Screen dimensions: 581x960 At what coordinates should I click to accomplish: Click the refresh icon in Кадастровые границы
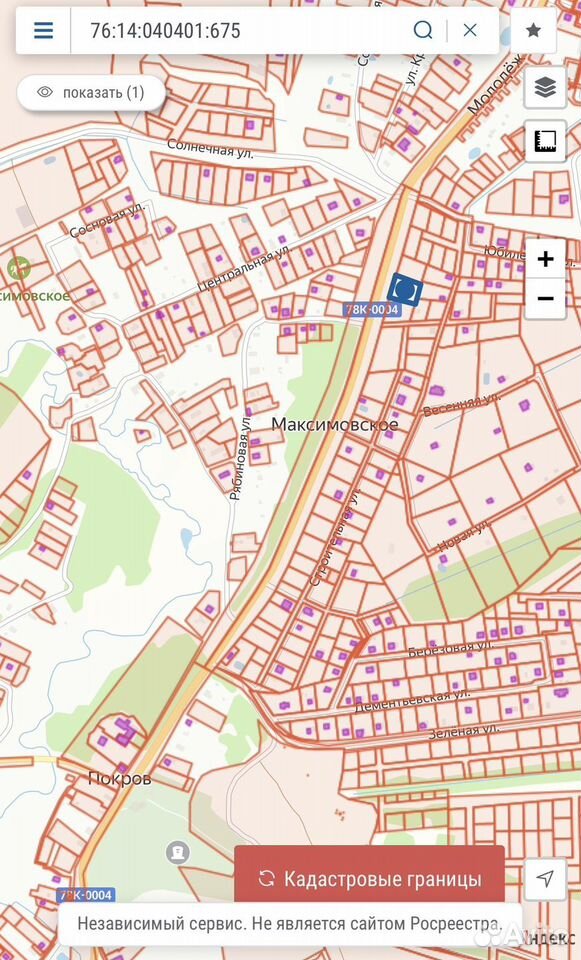pyautogui.click(x=266, y=879)
